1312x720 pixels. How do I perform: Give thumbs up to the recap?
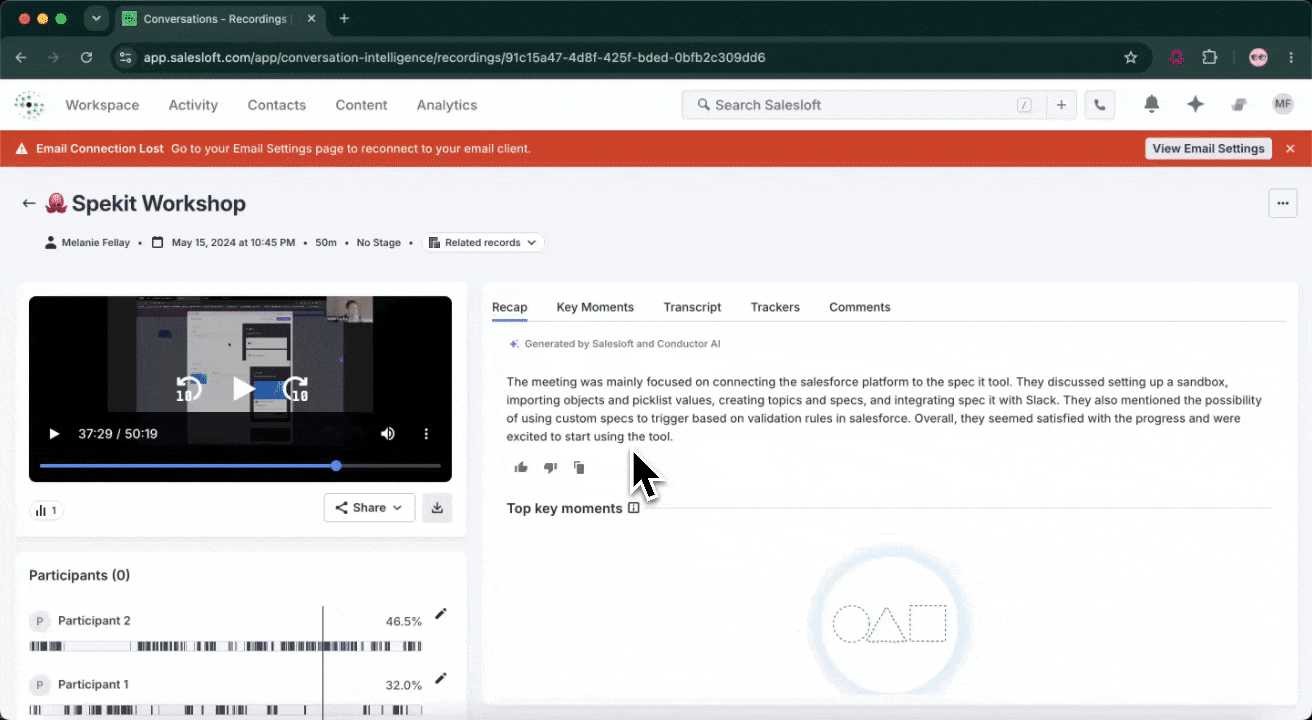pyautogui.click(x=521, y=467)
